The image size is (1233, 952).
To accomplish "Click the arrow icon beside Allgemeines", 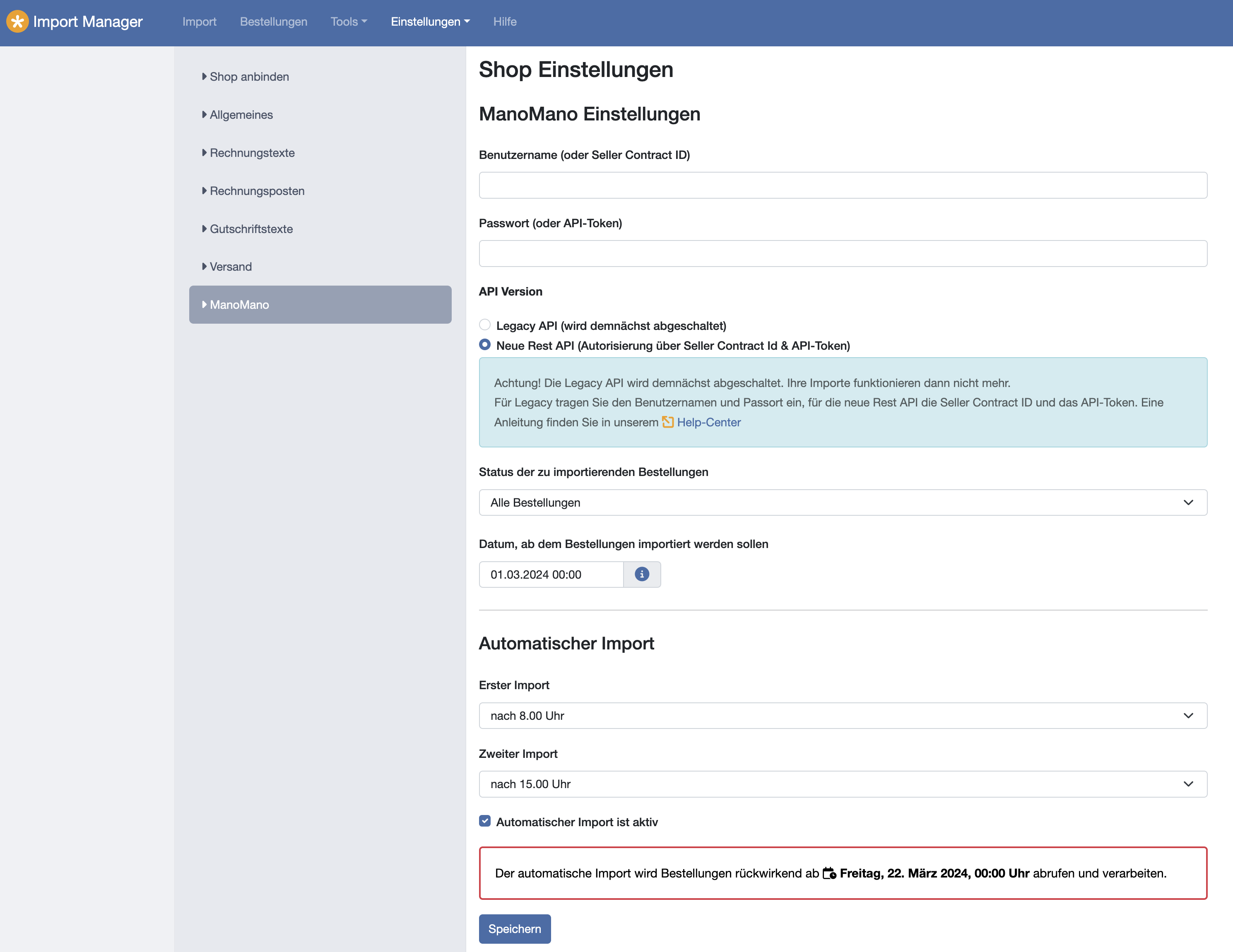I will (205, 115).
